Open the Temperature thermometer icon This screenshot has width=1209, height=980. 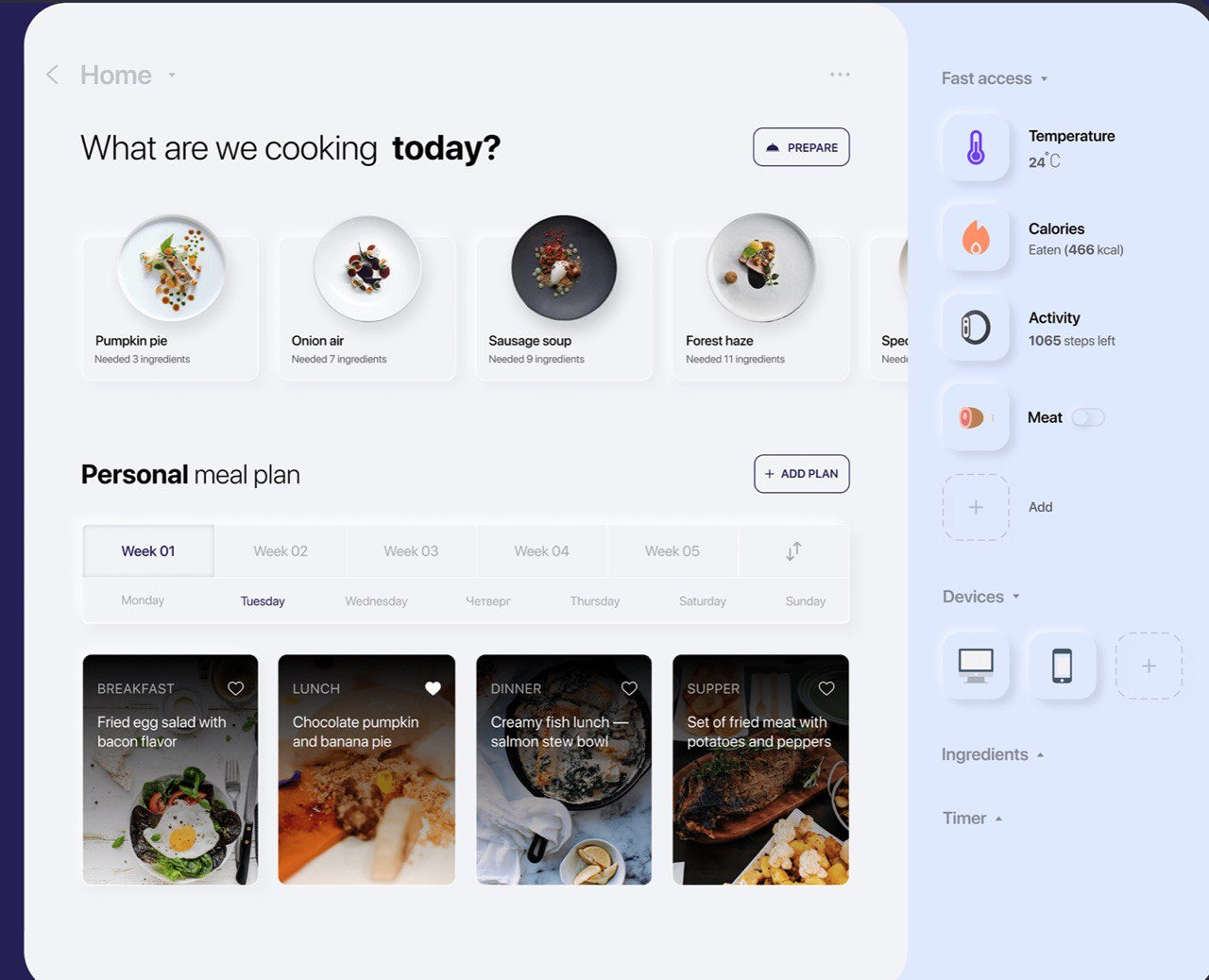976,147
